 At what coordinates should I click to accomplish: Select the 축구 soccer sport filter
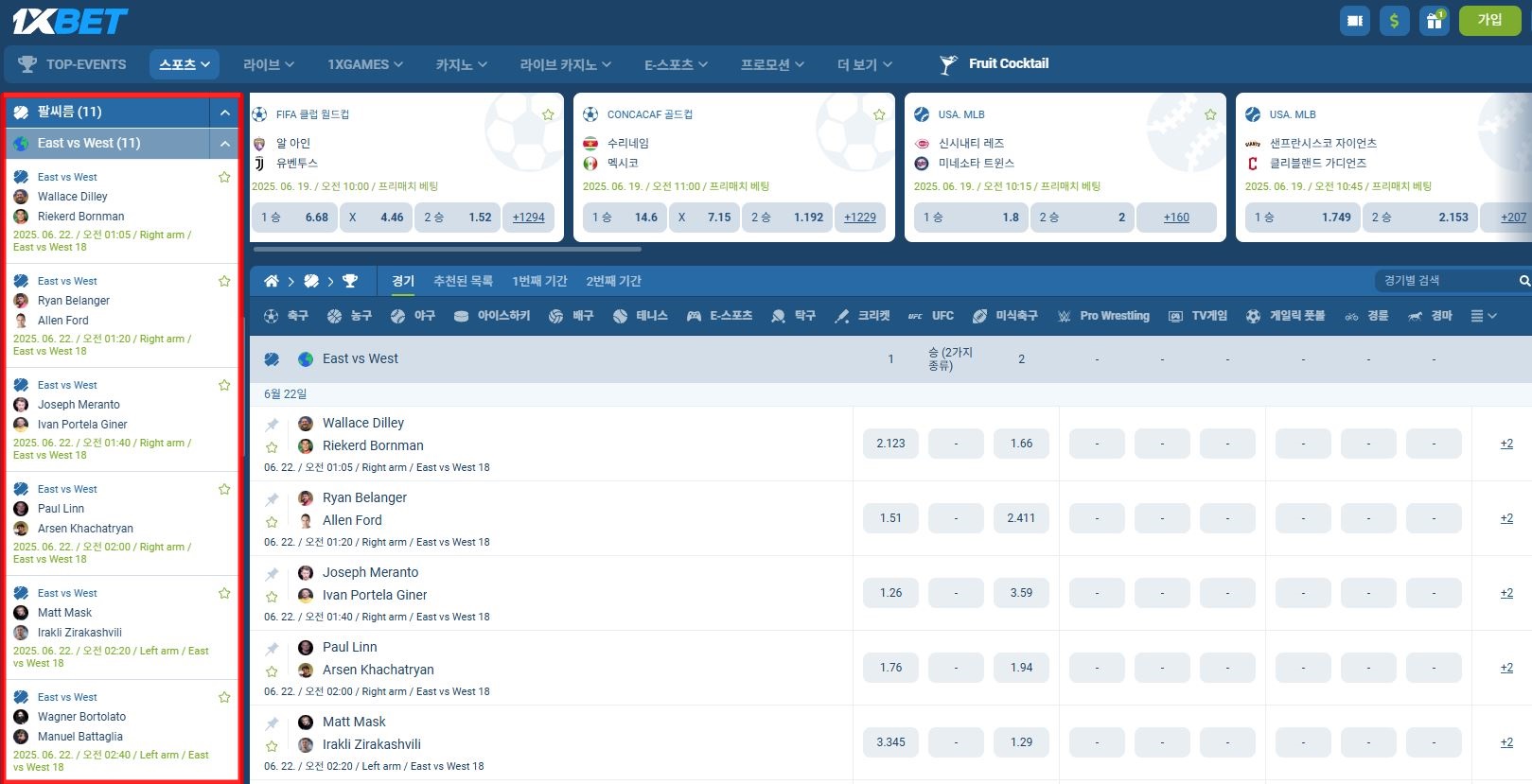click(x=286, y=316)
